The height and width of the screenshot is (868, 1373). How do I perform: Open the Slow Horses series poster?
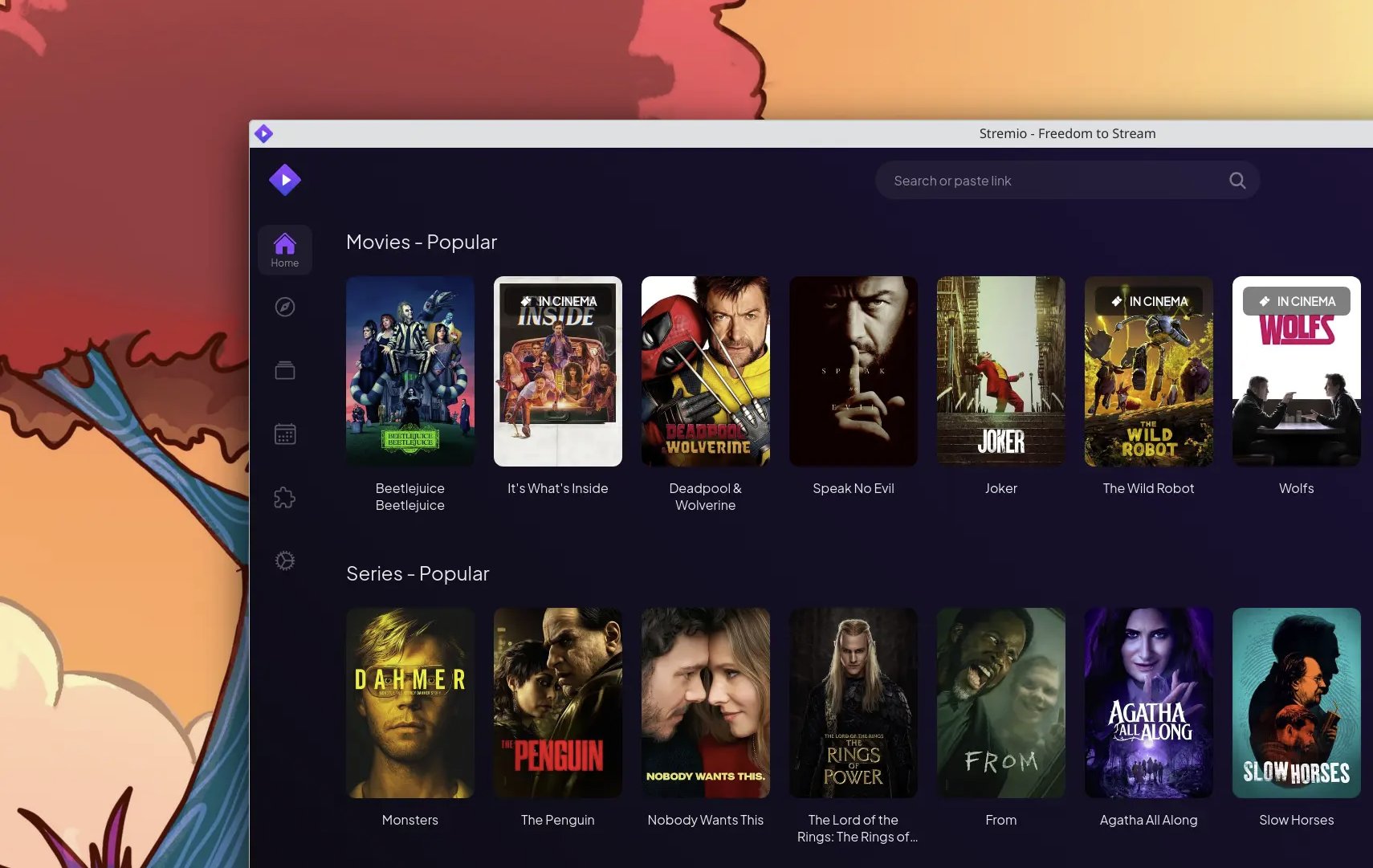1297,703
